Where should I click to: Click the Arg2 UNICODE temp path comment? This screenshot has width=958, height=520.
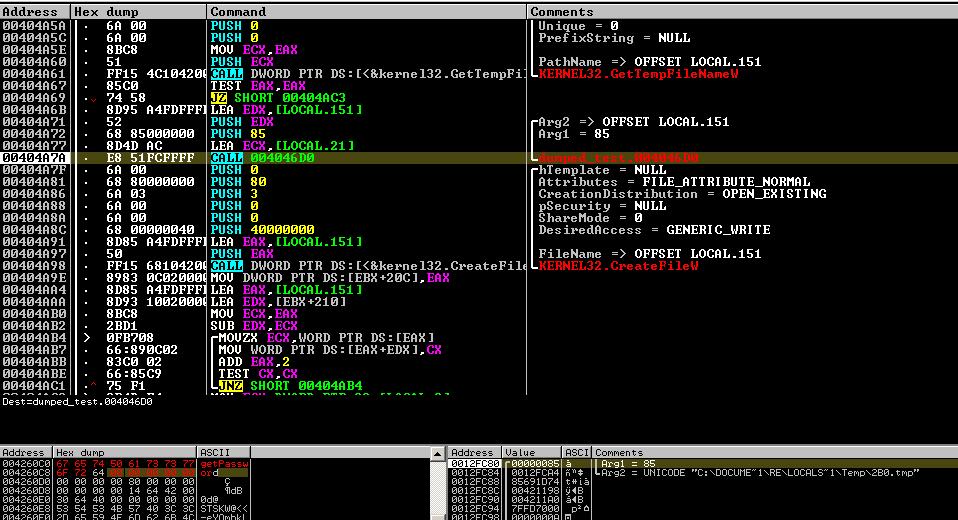tap(760, 475)
